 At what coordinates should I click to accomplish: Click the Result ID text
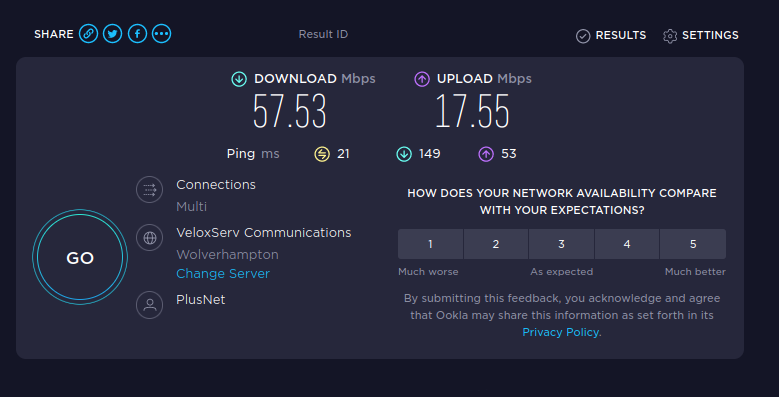click(x=323, y=34)
